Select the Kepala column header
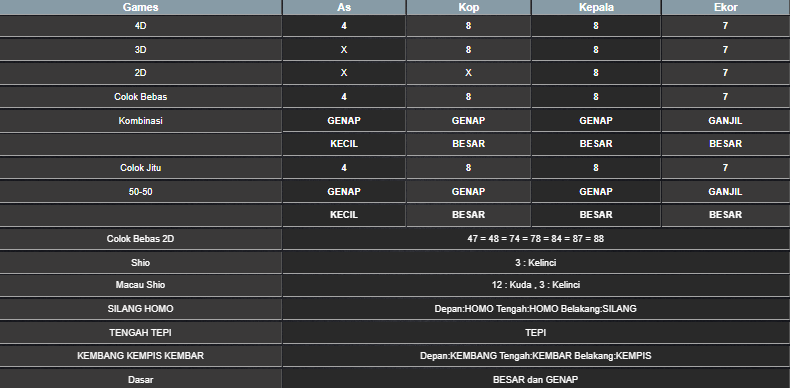Screen dimensions: 790x388 click(x=596, y=7)
